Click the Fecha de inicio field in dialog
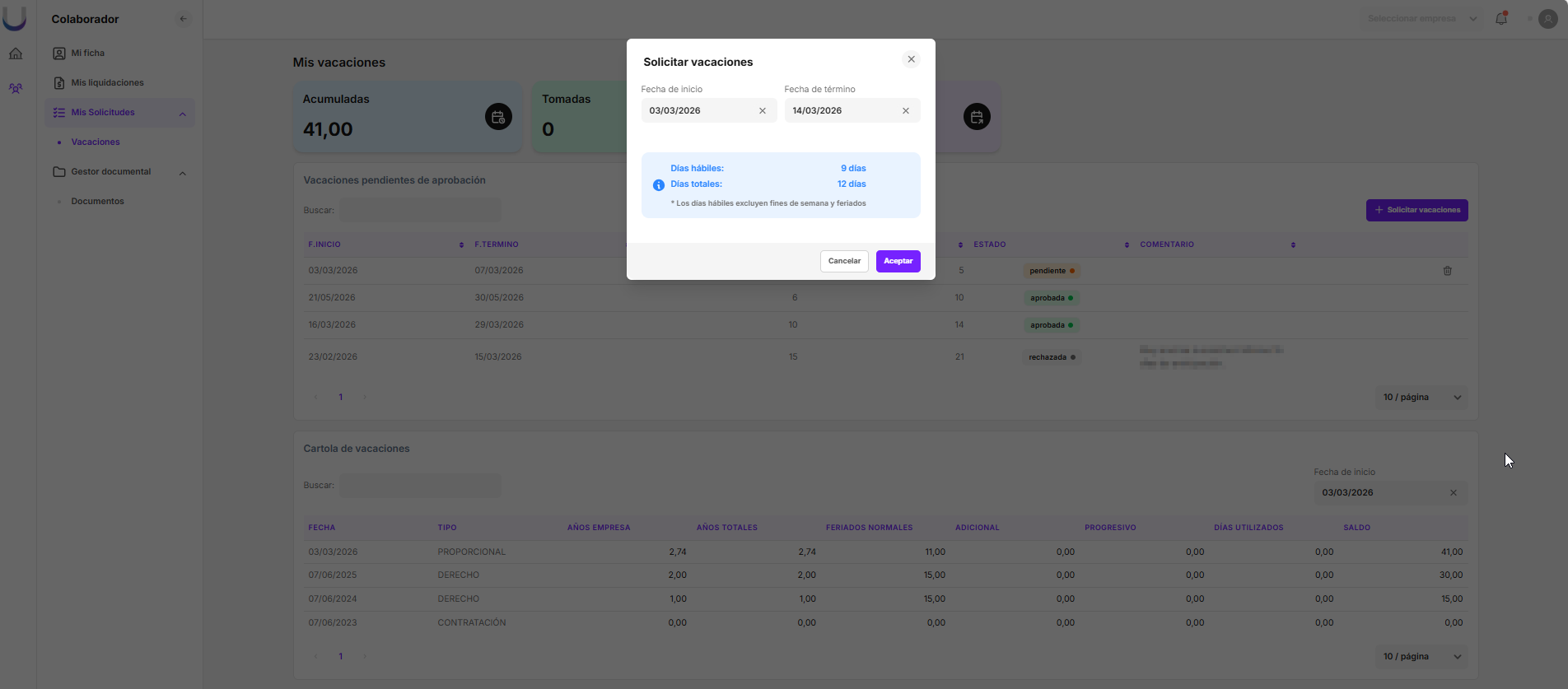Screen dimensions: 1568x689 tap(698, 111)
